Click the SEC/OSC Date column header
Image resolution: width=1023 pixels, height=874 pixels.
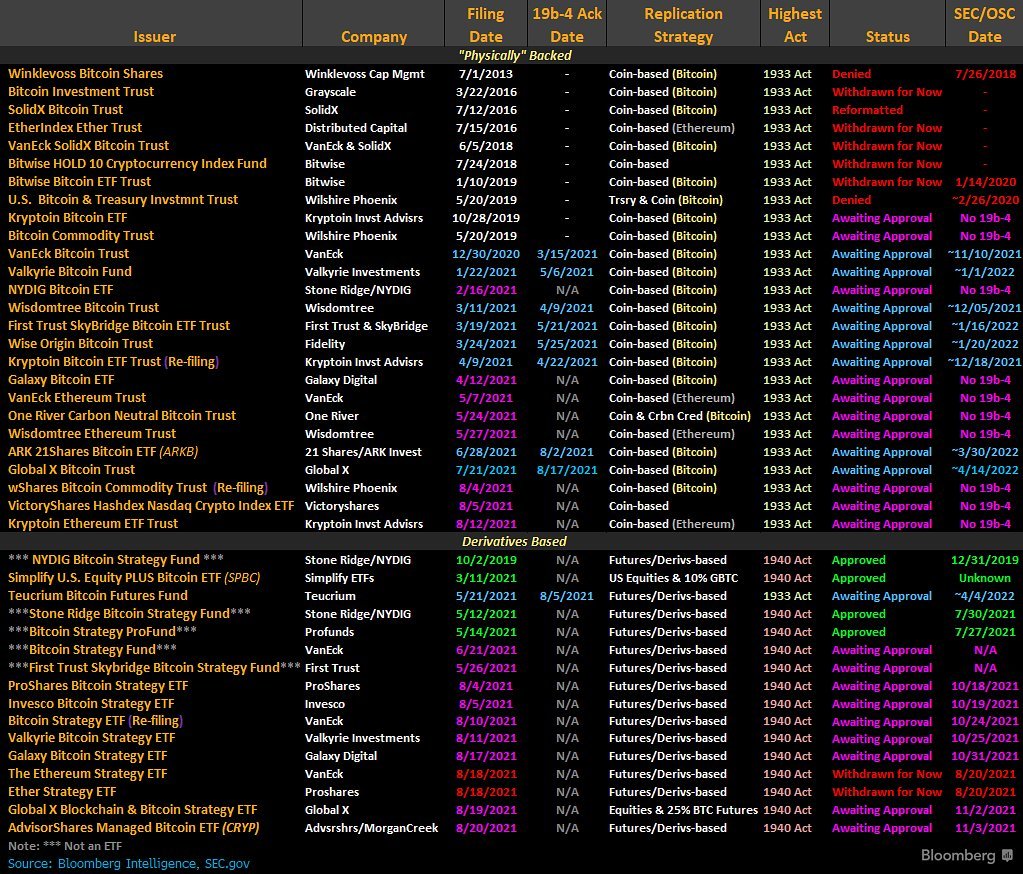coord(985,25)
